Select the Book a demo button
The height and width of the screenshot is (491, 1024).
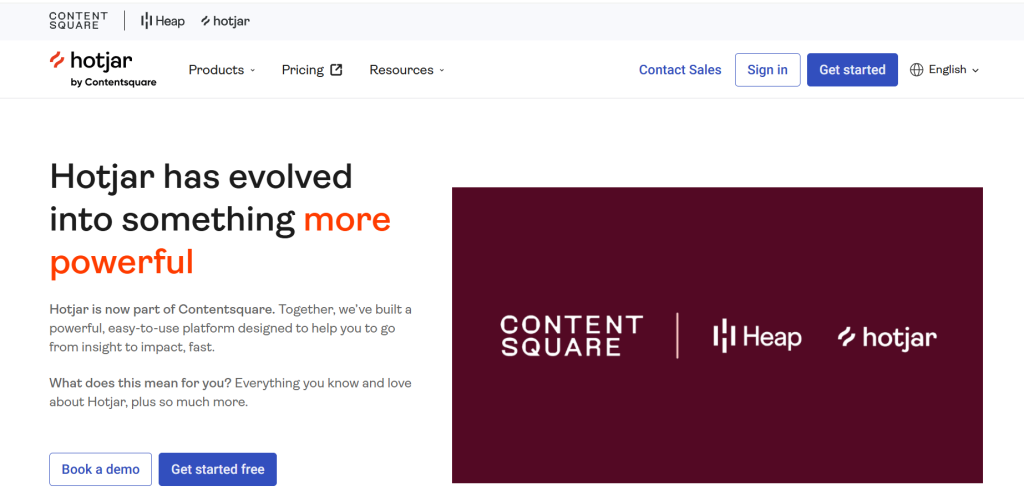click(101, 469)
